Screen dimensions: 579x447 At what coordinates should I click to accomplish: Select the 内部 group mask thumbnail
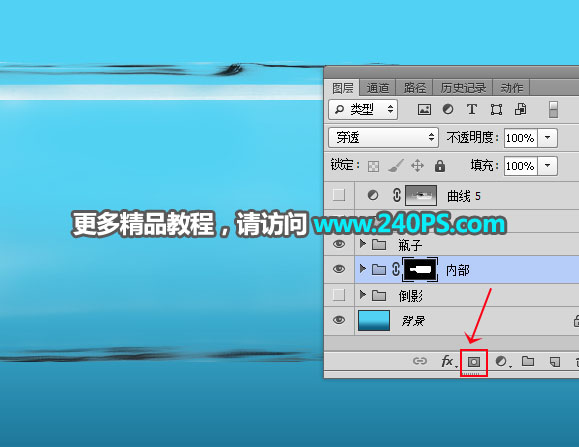coord(420,270)
